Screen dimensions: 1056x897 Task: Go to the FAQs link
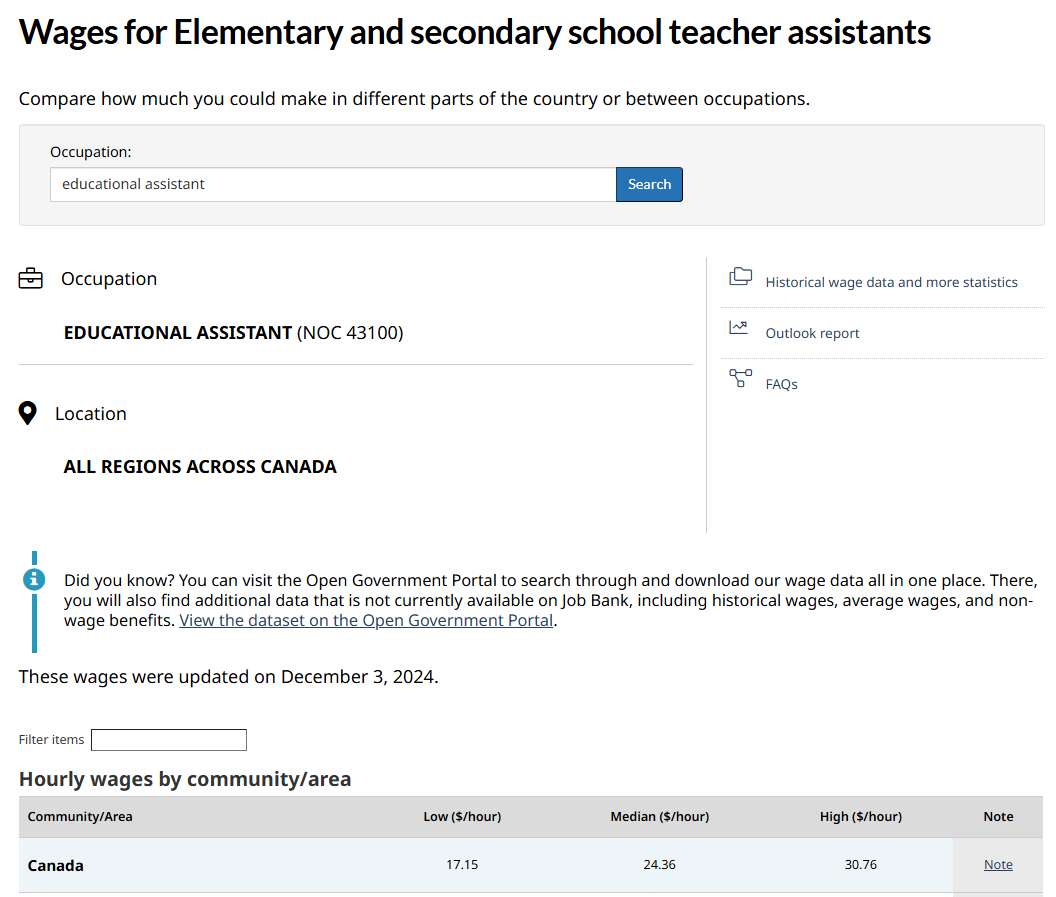coord(781,384)
